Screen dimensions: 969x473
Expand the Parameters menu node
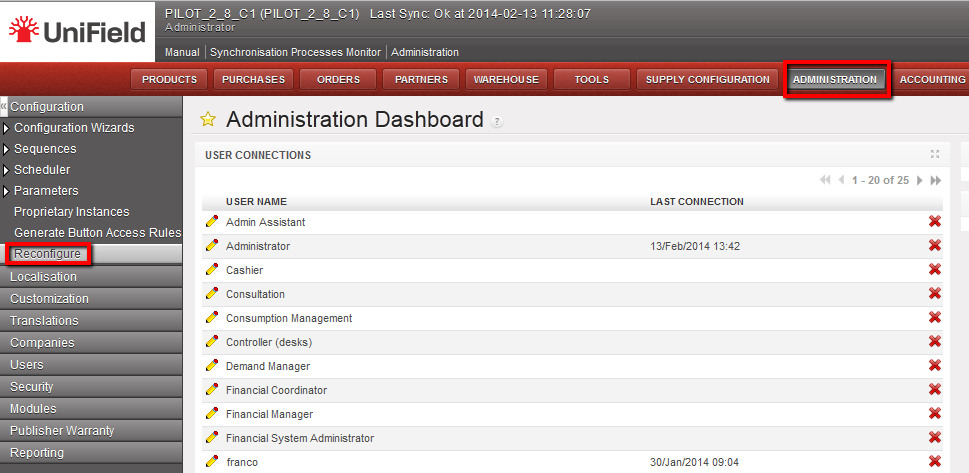pos(6,191)
